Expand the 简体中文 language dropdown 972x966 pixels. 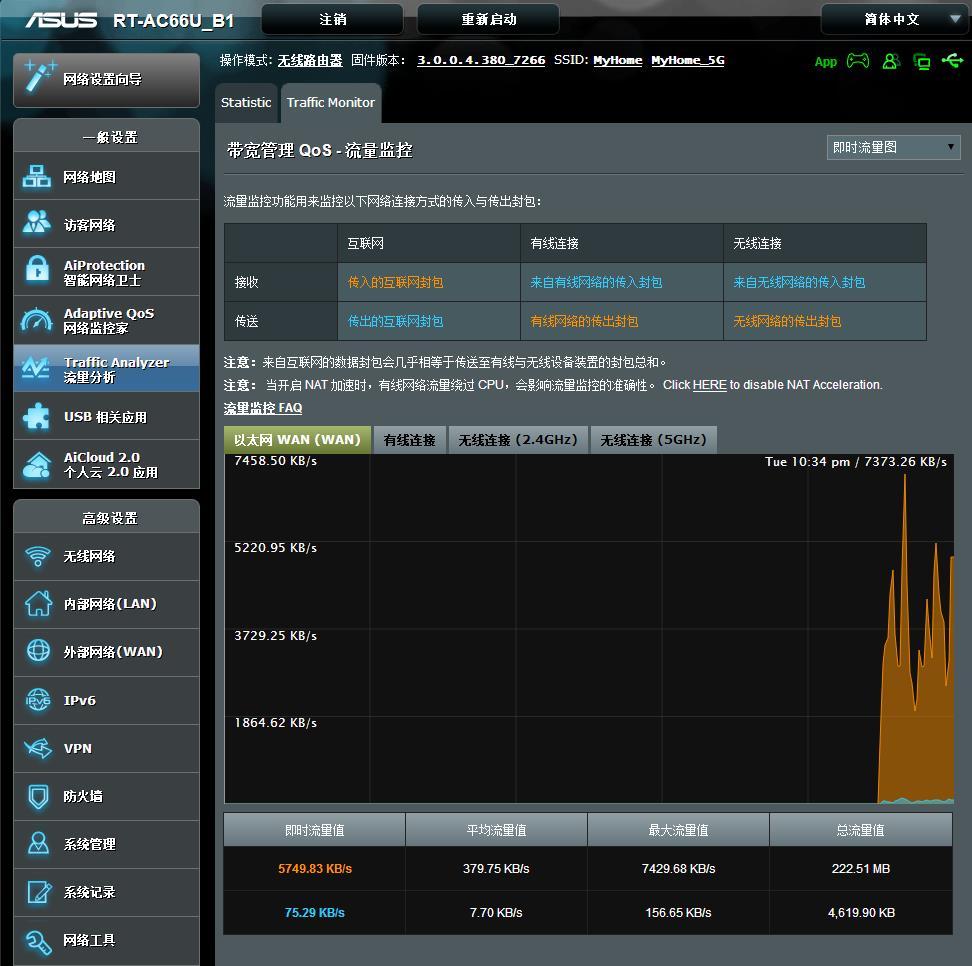coord(893,19)
